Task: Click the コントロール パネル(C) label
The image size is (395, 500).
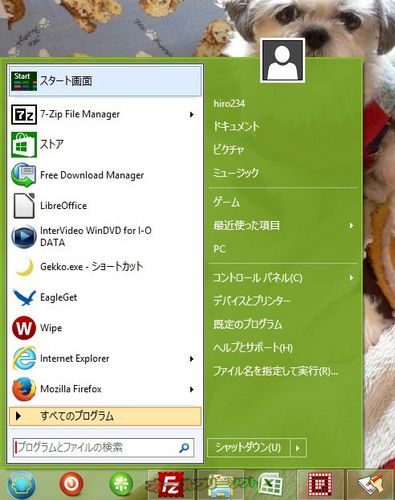Action: tap(258, 278)
